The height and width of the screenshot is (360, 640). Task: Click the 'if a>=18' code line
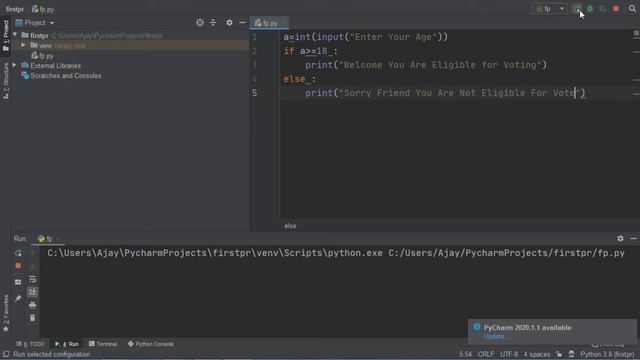point(311,51)
